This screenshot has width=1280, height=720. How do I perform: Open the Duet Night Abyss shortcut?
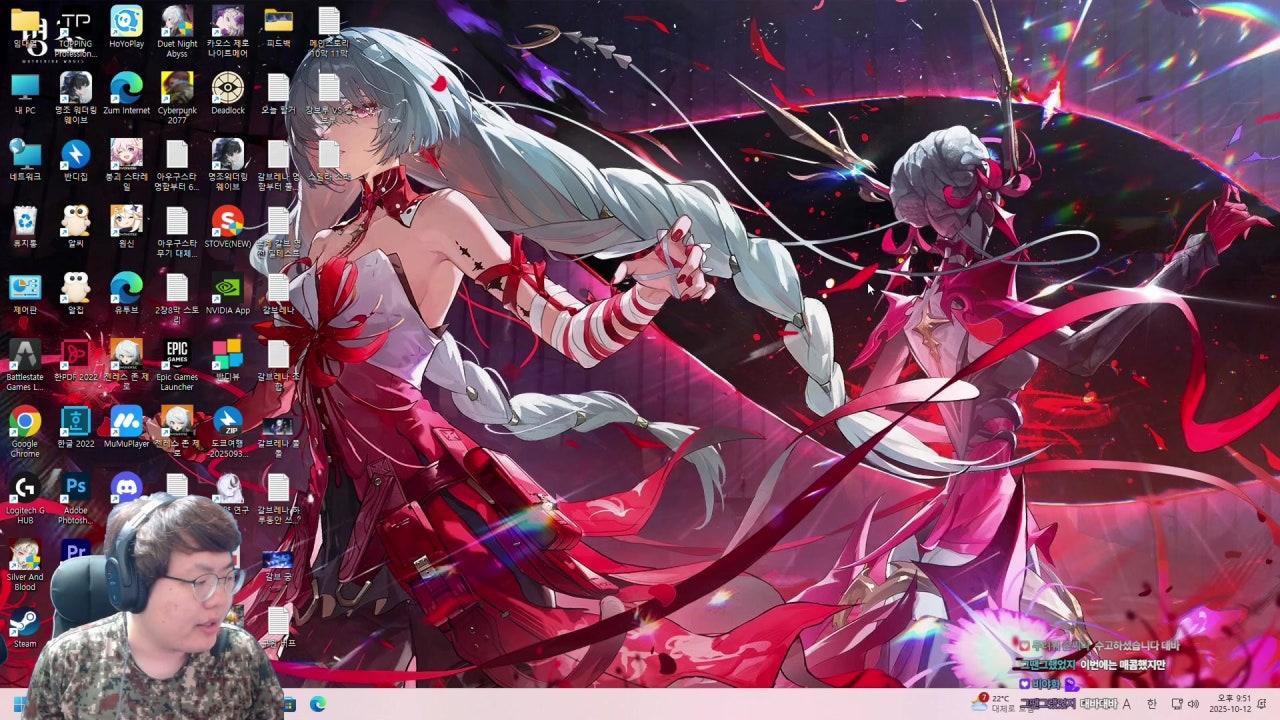[177, 22]
